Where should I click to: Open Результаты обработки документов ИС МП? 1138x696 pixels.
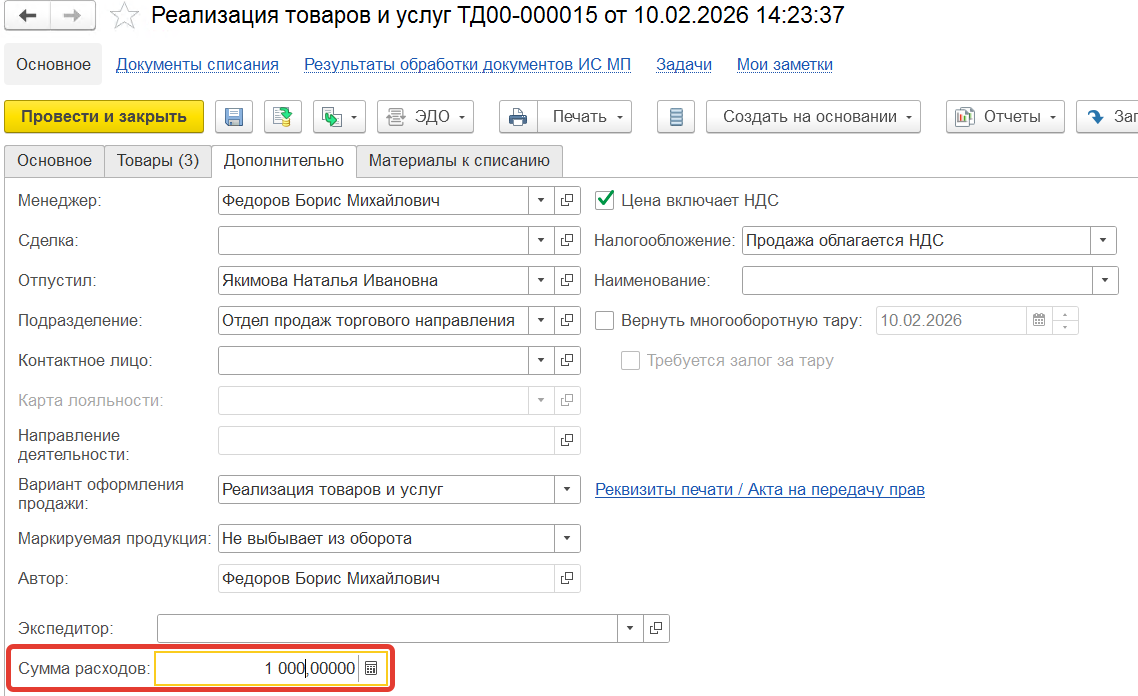click(467, 65)
